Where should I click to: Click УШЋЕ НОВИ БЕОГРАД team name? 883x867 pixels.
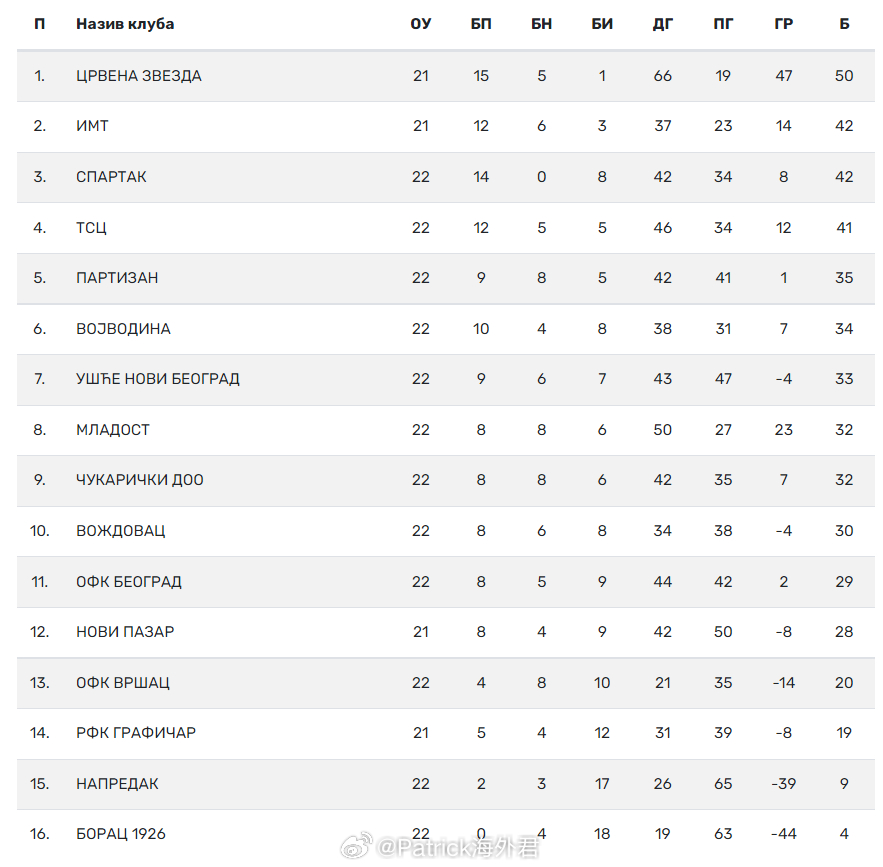point(158,379)
